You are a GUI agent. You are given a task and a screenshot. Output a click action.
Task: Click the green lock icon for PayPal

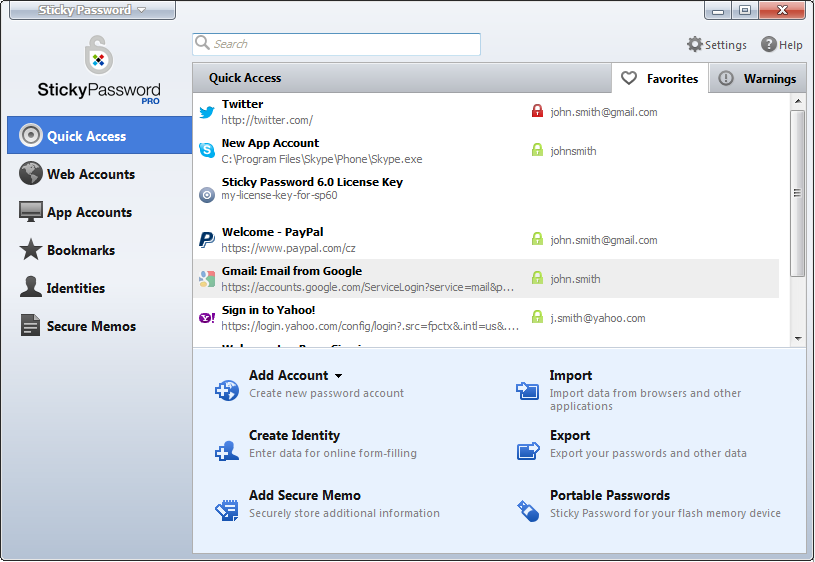pos(537,239)
